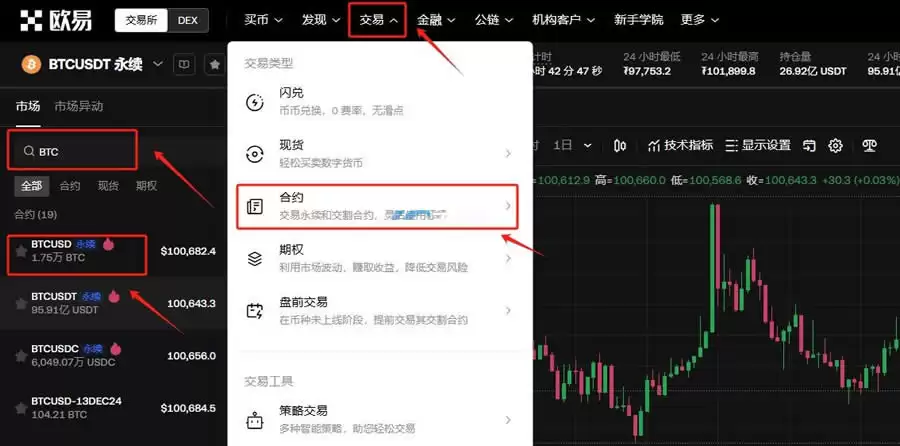Expand the 公链 menu
900x446 pixels.
pyautogui.click(x=494, y=20)
